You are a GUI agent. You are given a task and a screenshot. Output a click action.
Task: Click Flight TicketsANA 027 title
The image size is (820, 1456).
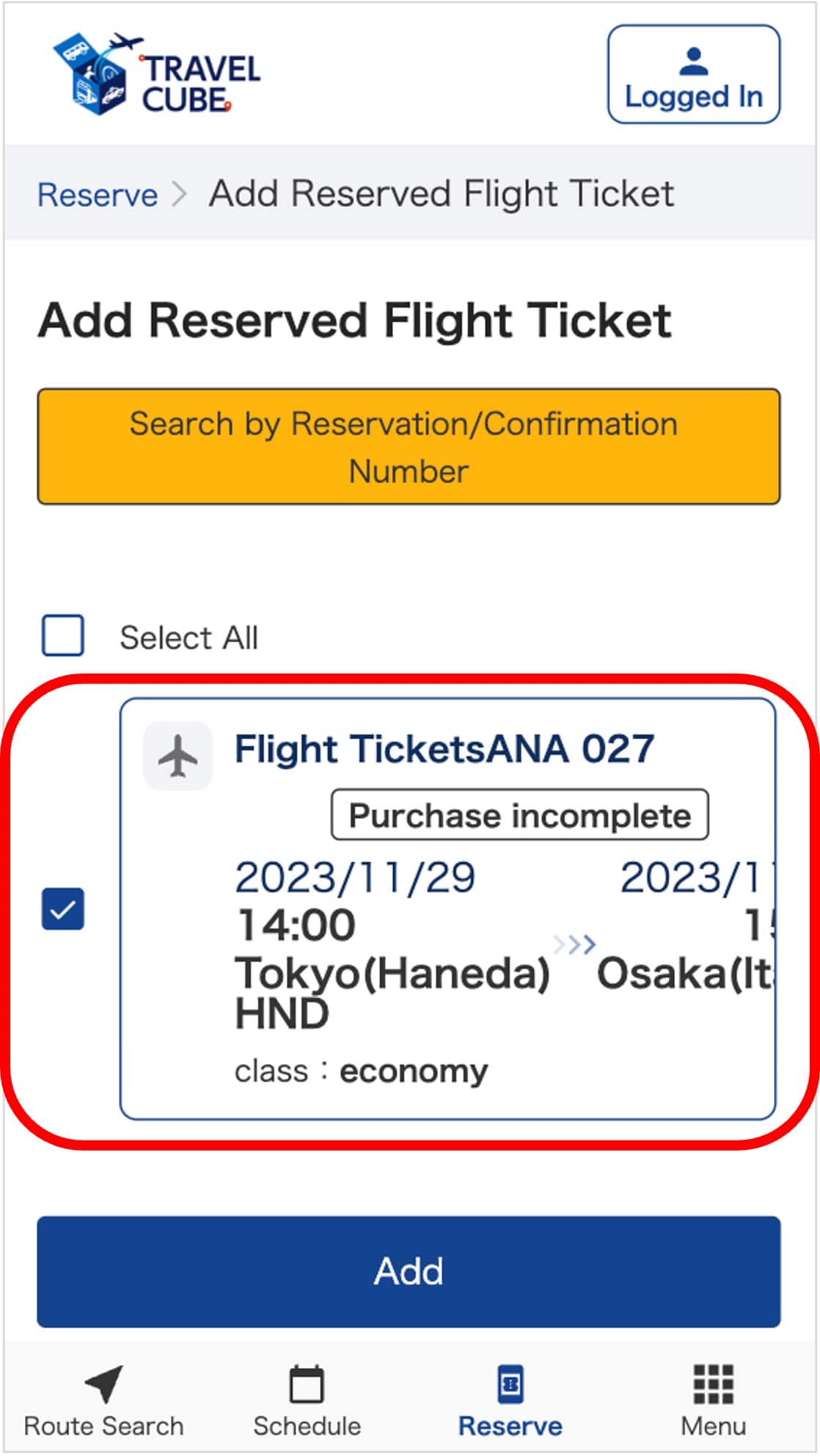pos(444,749)
